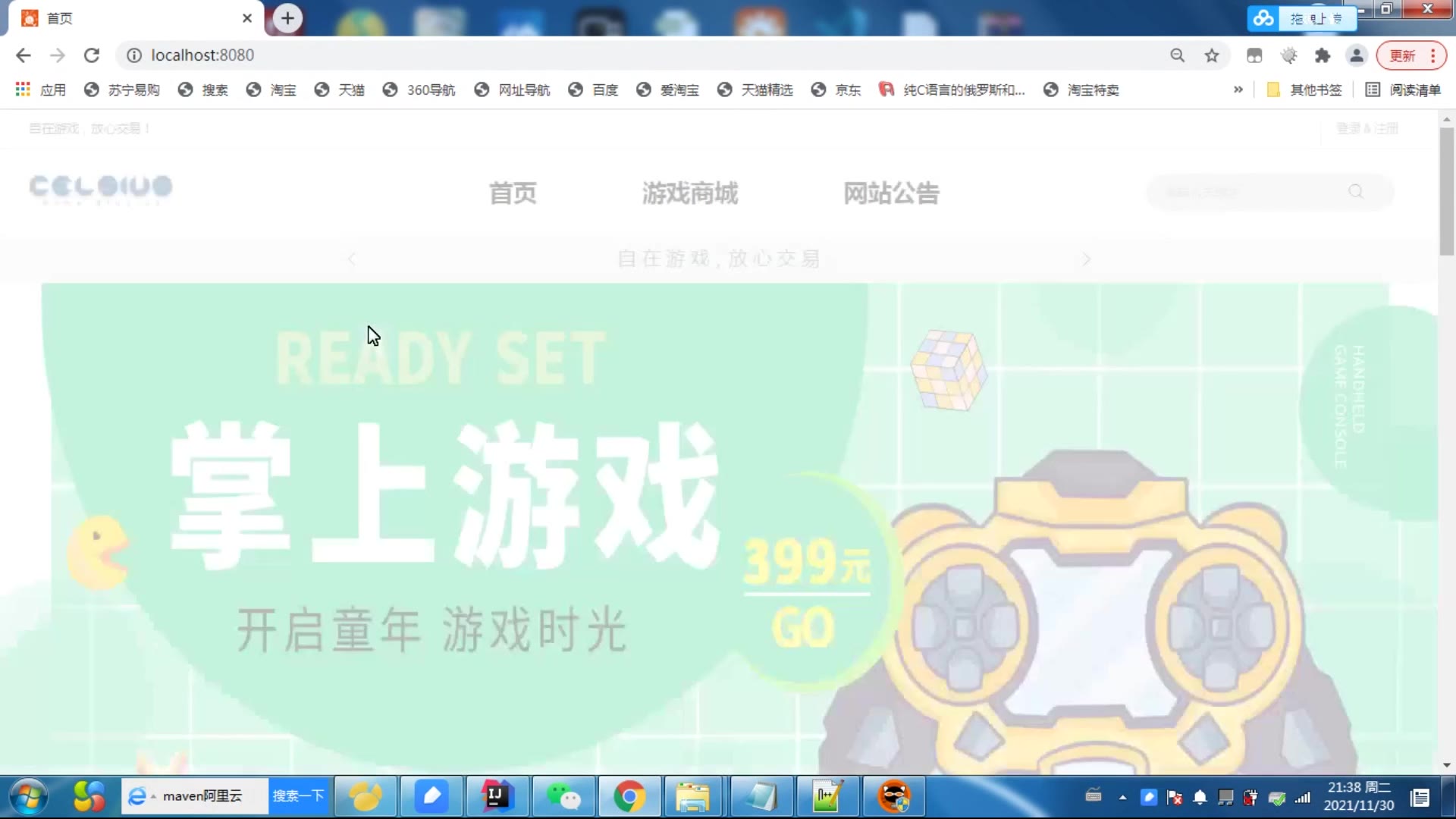
Task: Click the taskbar clock 21:38
Action: (x=1359, y=796)
